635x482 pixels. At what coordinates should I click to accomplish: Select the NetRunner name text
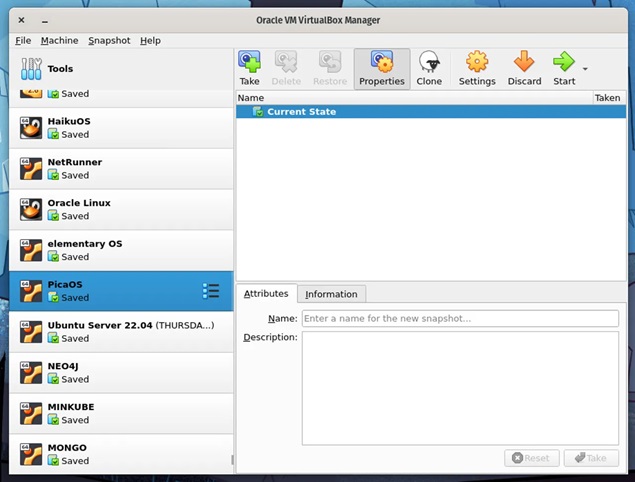75,162
